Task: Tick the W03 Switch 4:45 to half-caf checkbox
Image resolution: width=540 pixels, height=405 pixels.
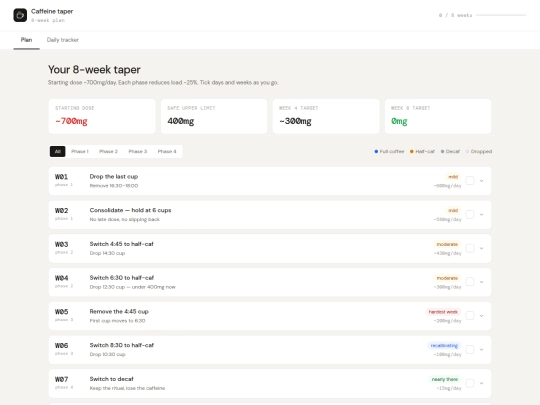Action: pyautogui.click(x=470, y=248)
